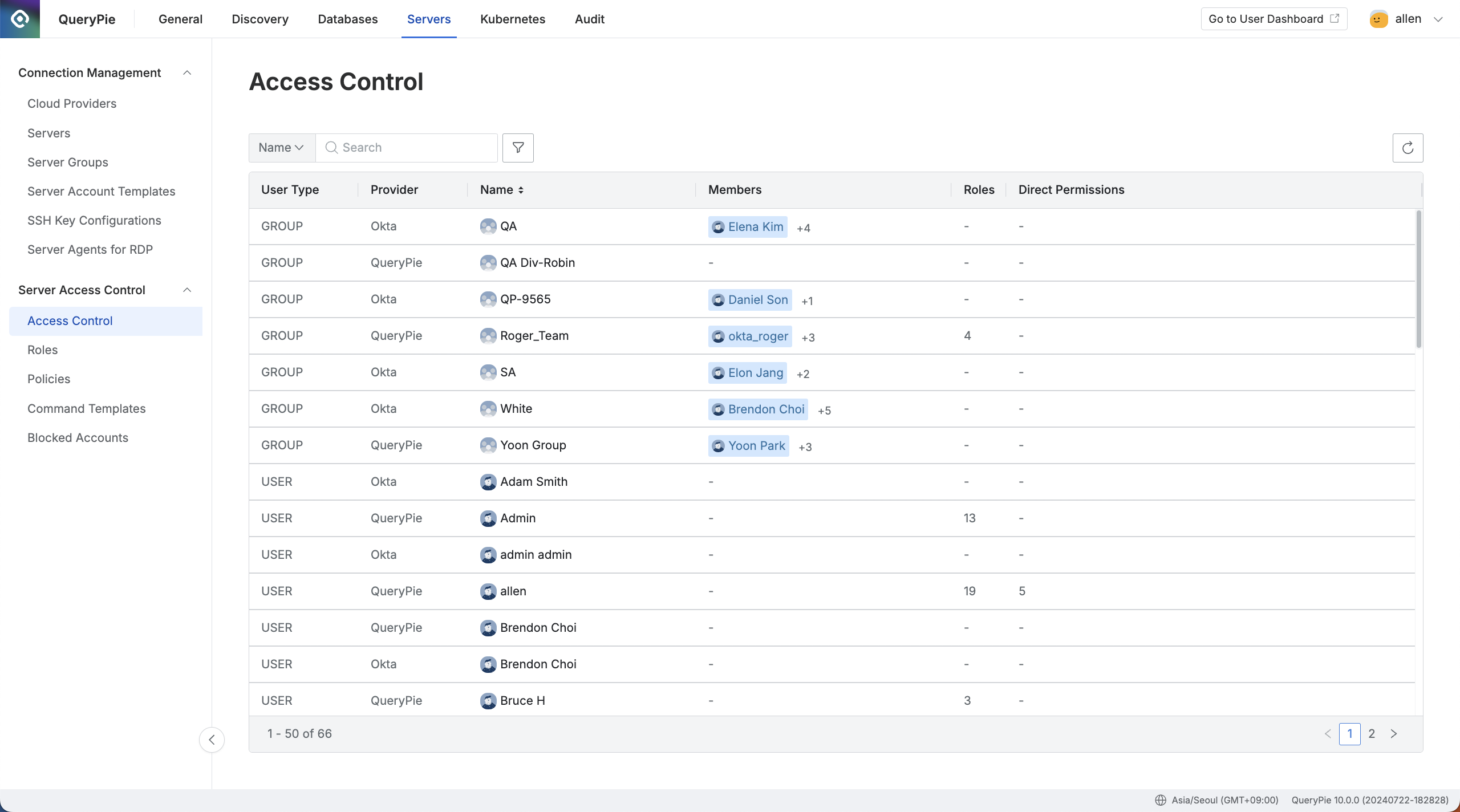
Task: Click the allen user avatar icon
Action: [x=1378, y=19]
